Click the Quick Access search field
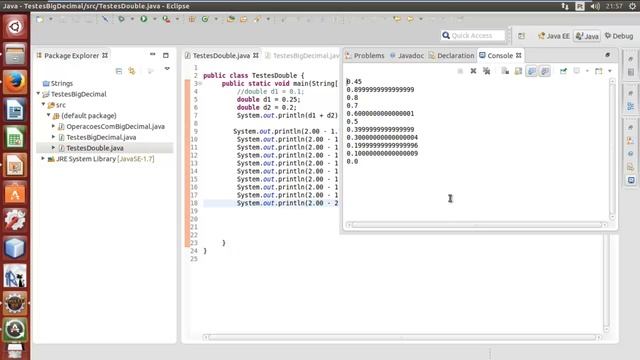 [x=473, y=36]
